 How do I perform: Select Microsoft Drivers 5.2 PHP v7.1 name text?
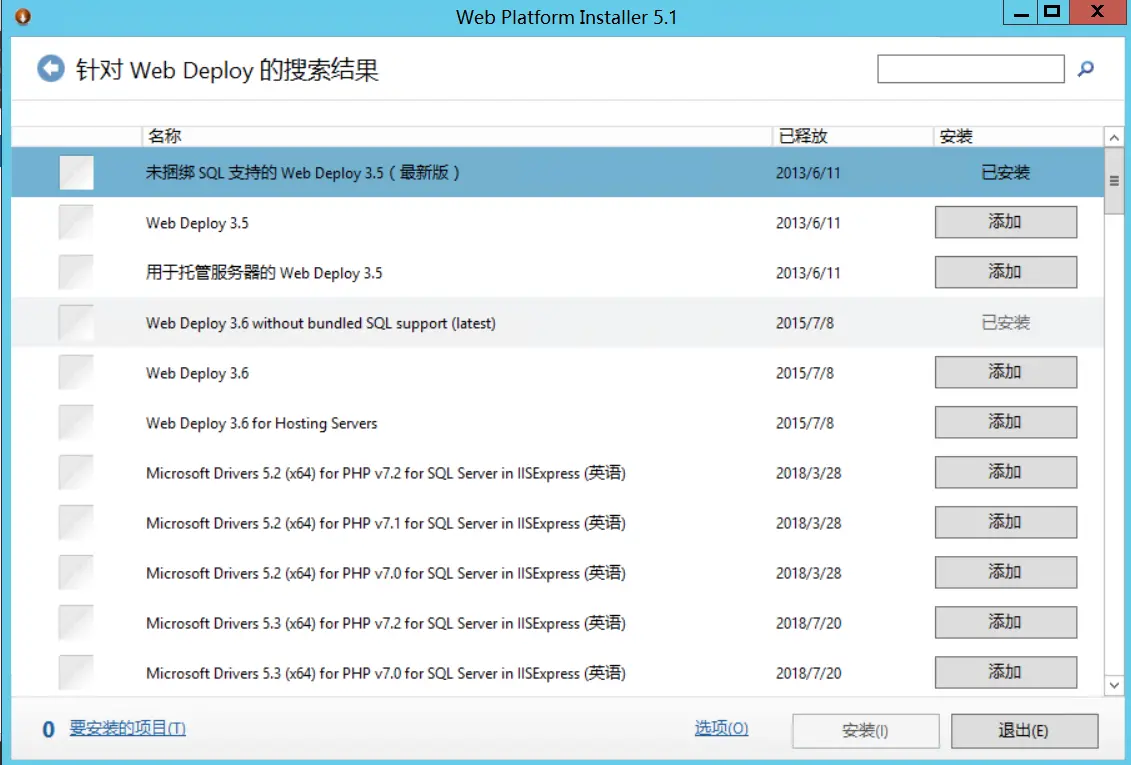click(x=385, y=523)
